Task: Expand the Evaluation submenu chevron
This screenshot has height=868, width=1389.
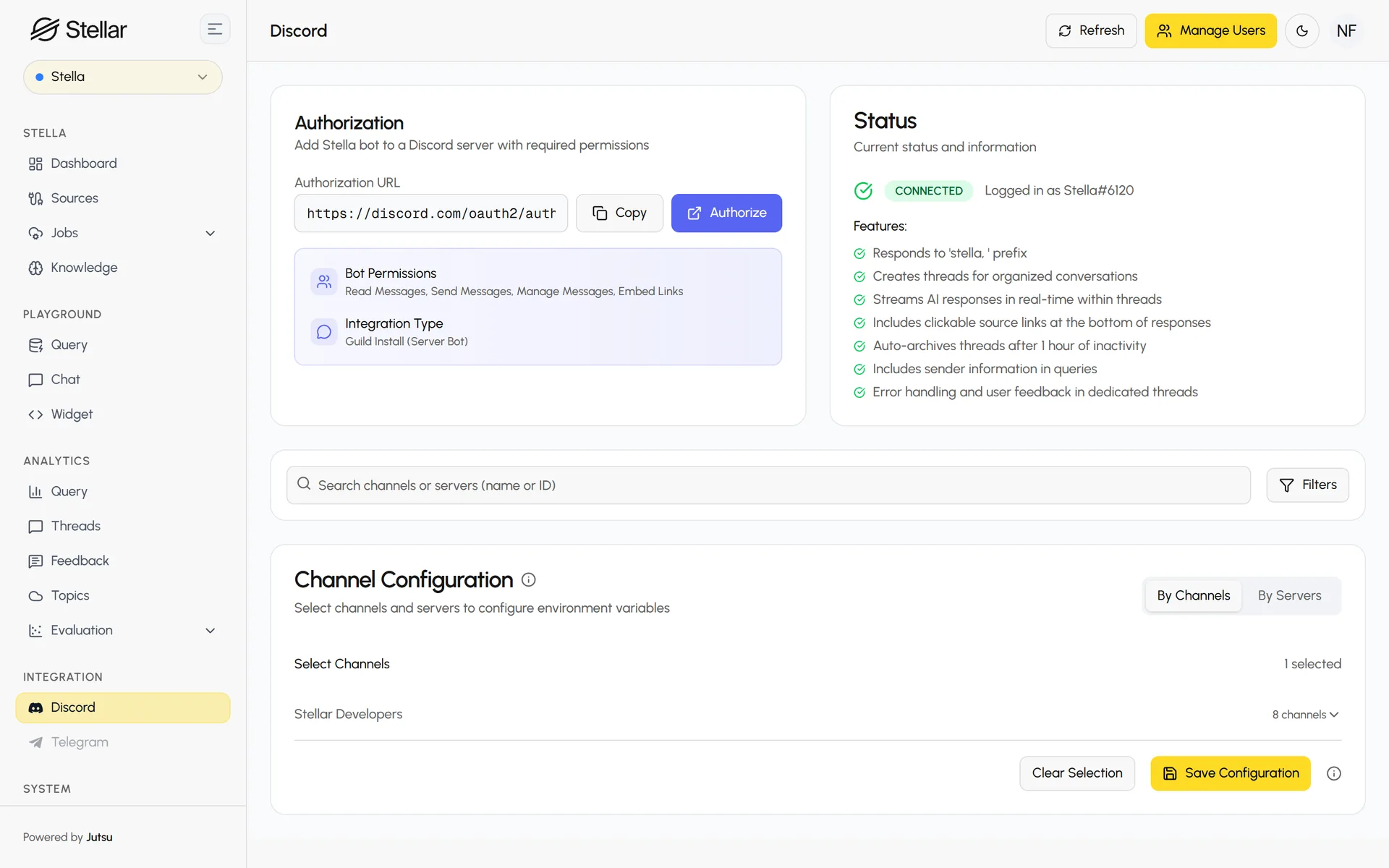Action: pos(210,631)
